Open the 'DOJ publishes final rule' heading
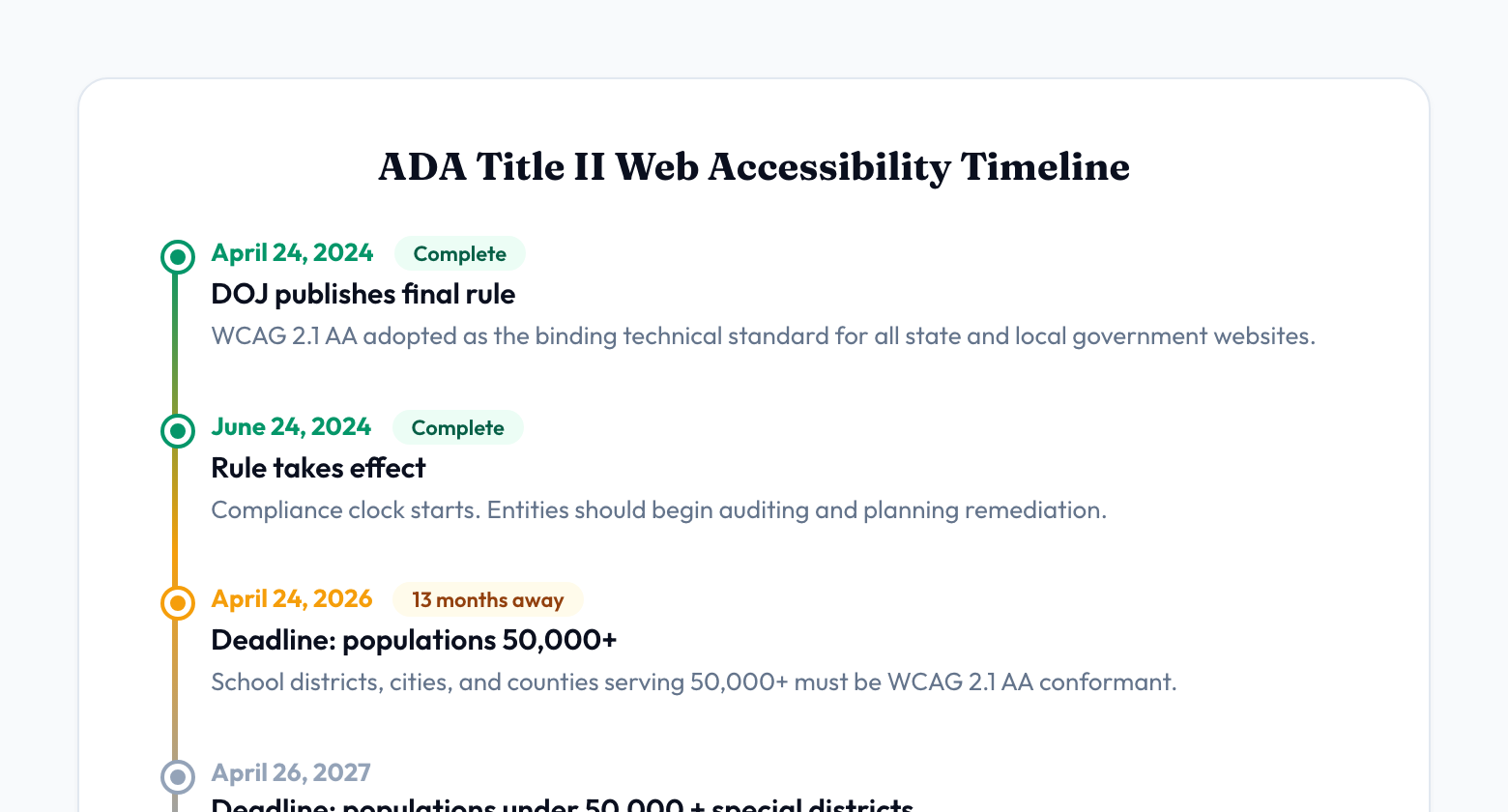1508x812 pixels. pos(362,294)
